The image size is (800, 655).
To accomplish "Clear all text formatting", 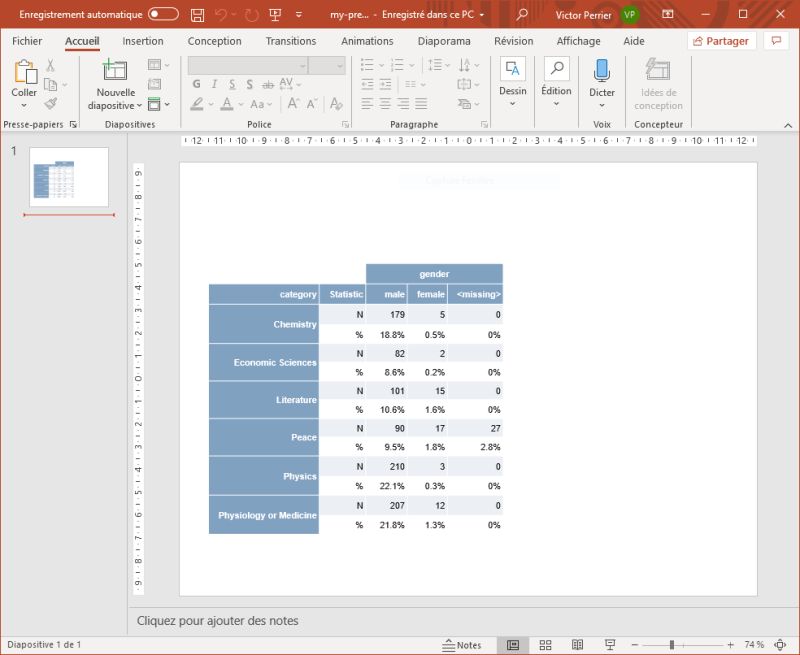I will (336, 104).
